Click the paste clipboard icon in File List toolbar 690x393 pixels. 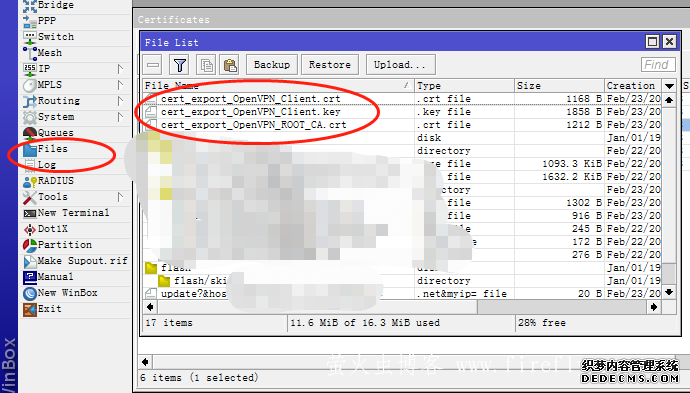tap(230, 65)
